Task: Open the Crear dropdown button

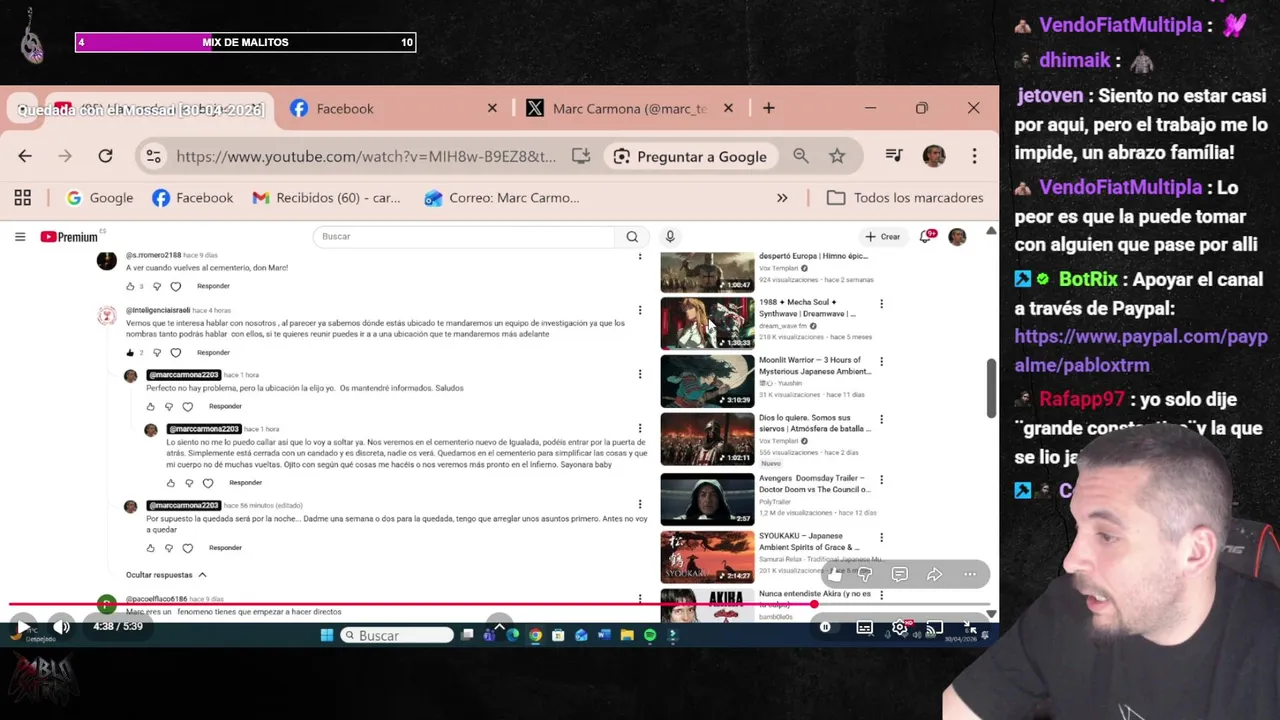Action: pos(882,237)
